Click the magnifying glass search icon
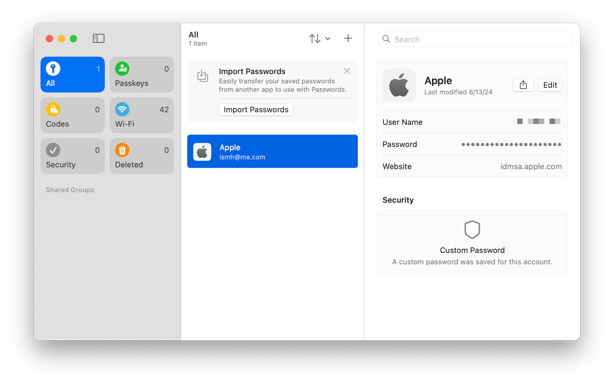 pos(386,39)
